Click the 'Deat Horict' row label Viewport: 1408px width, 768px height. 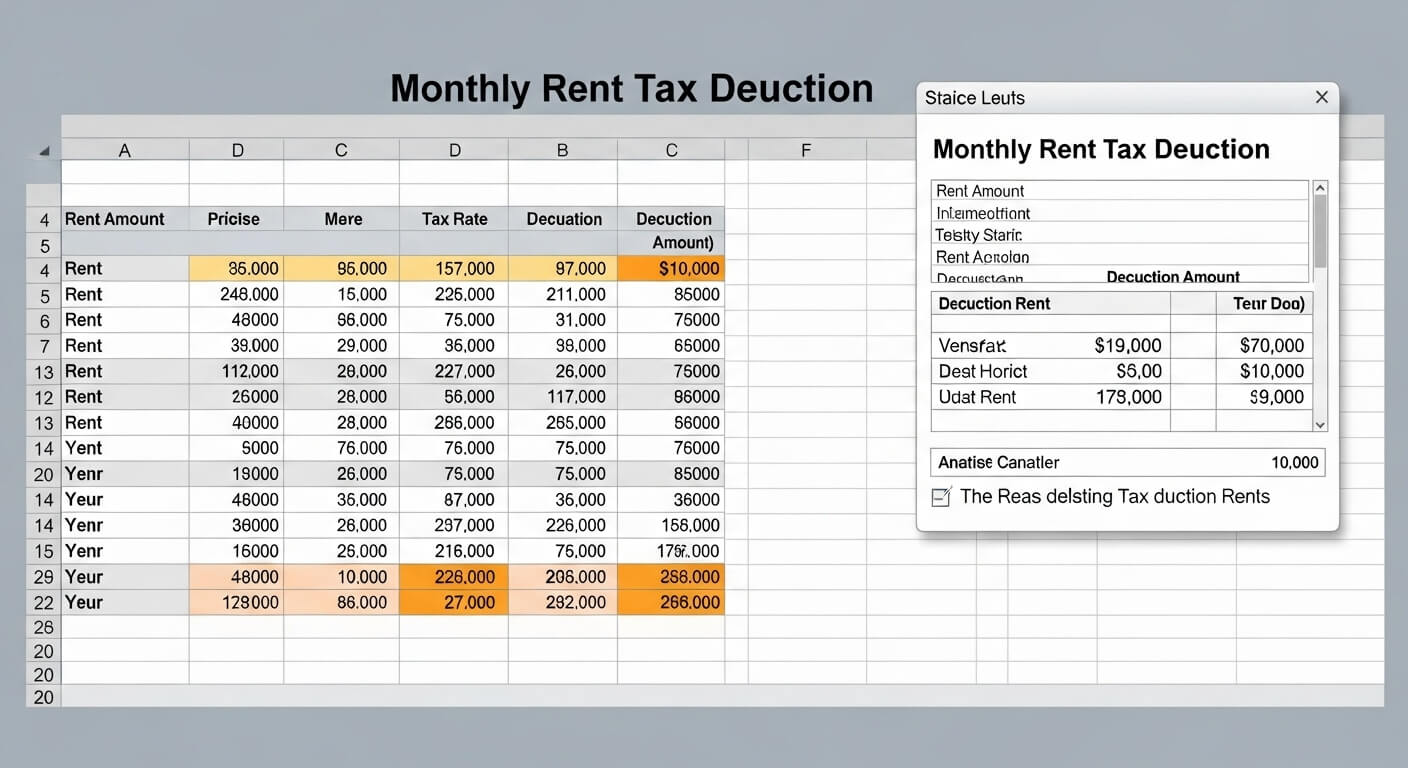[983, 371]
